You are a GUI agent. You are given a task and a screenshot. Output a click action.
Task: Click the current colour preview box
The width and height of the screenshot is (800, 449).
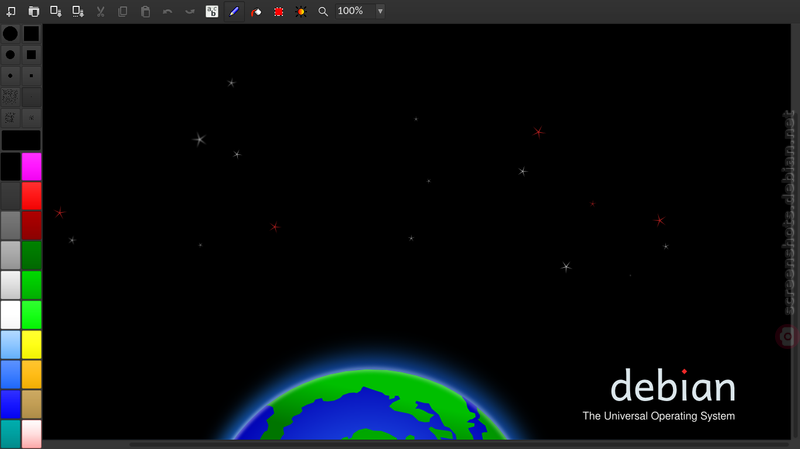(21, 140)
